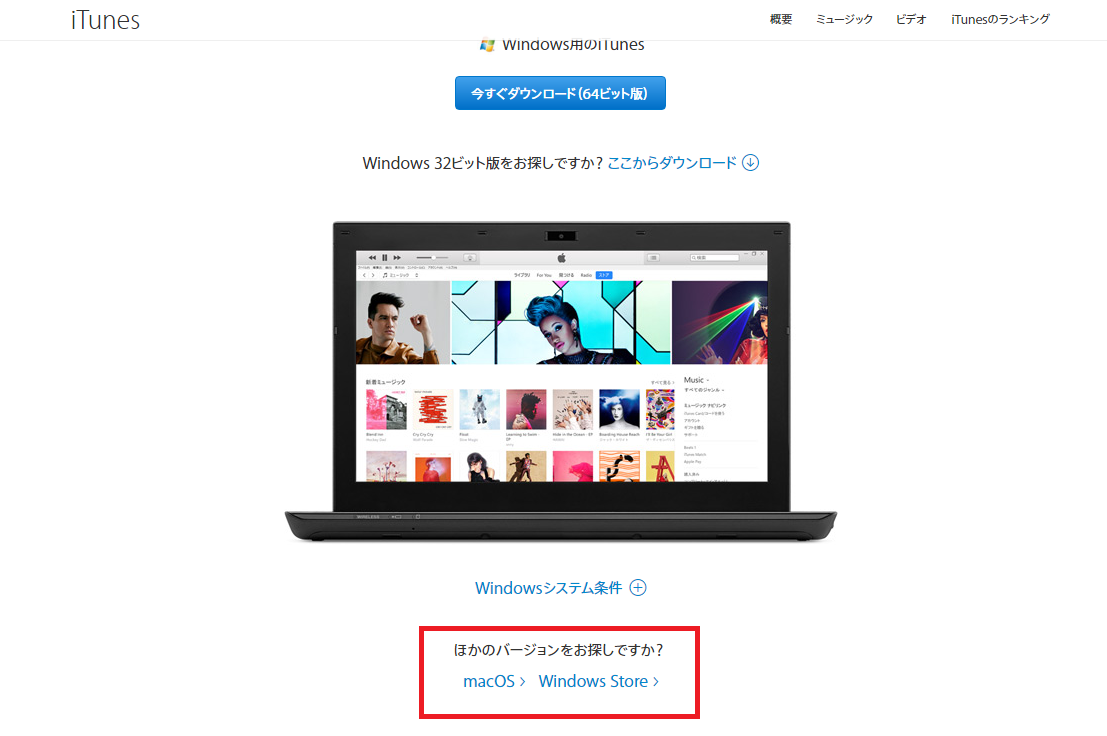Screen dimensions: 1107x736
Task: Click the circled down-arrow download icon
Action: 750,162
